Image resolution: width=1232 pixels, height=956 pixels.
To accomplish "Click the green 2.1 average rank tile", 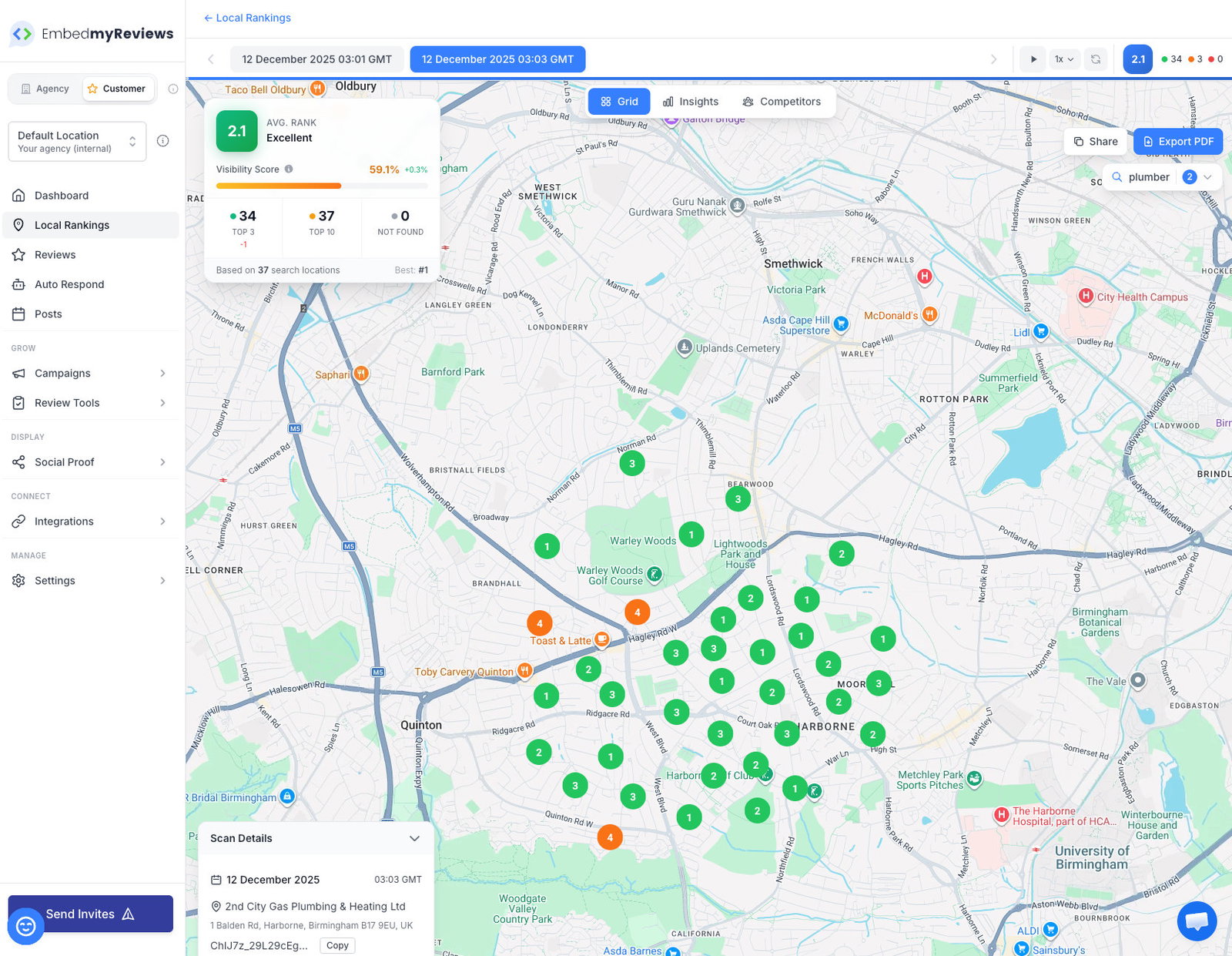I will [x=237, y=131].
